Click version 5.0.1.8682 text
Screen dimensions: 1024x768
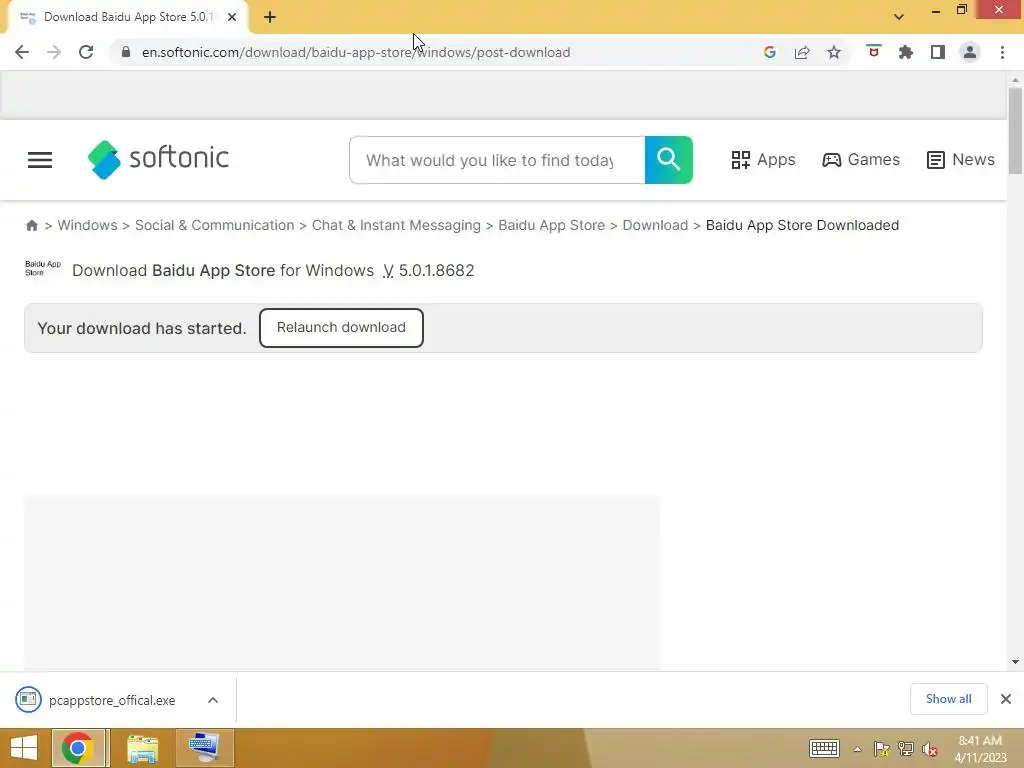(436, 270)
